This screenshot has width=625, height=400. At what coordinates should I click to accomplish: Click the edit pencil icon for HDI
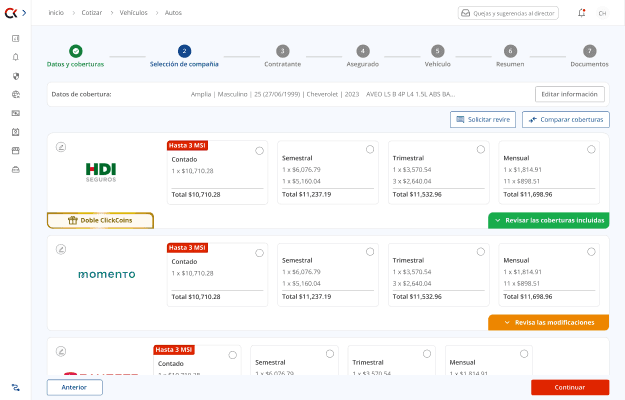61,147
